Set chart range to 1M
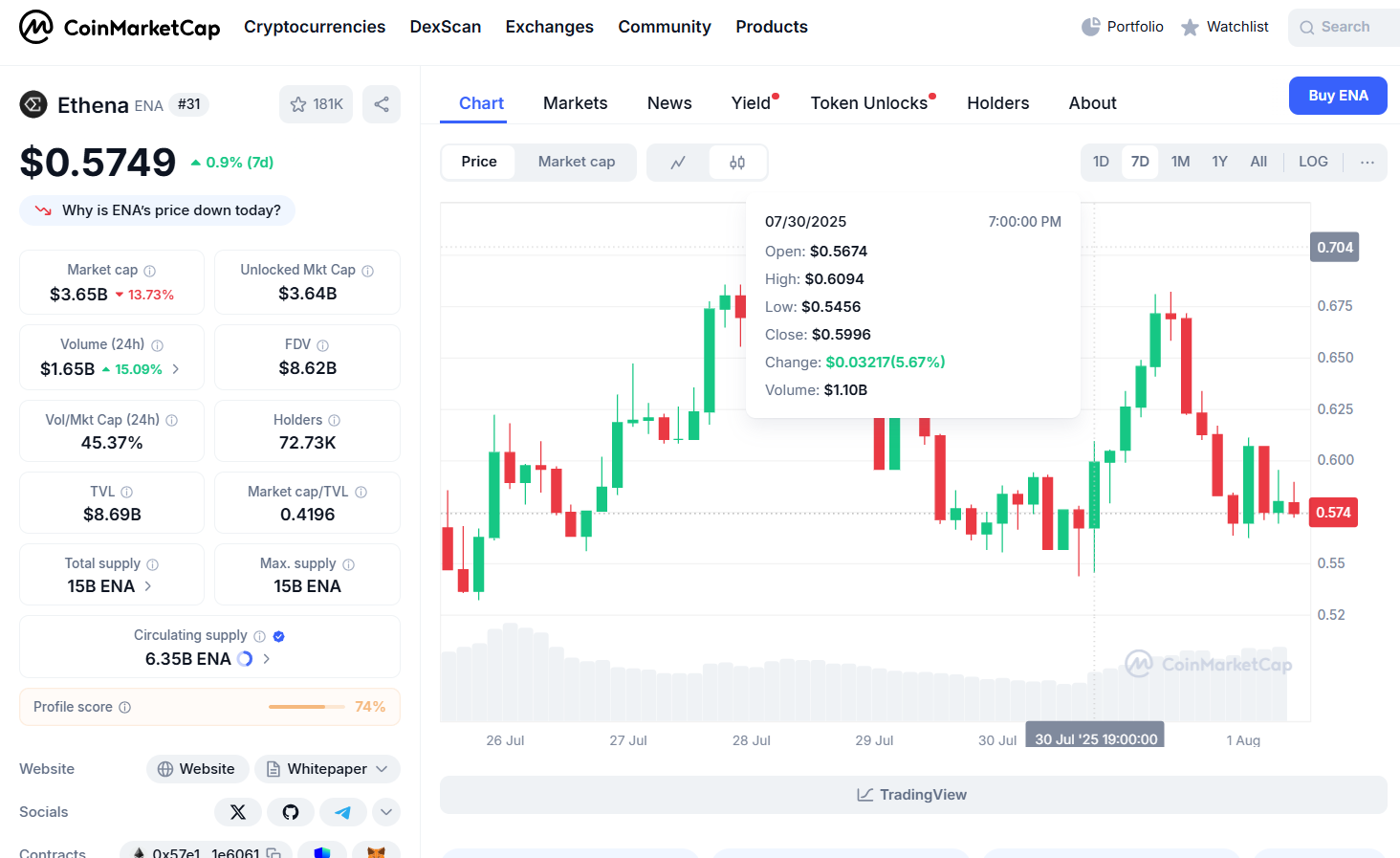The height and width of the screenshot is (858, 1400). [1180, 162]
